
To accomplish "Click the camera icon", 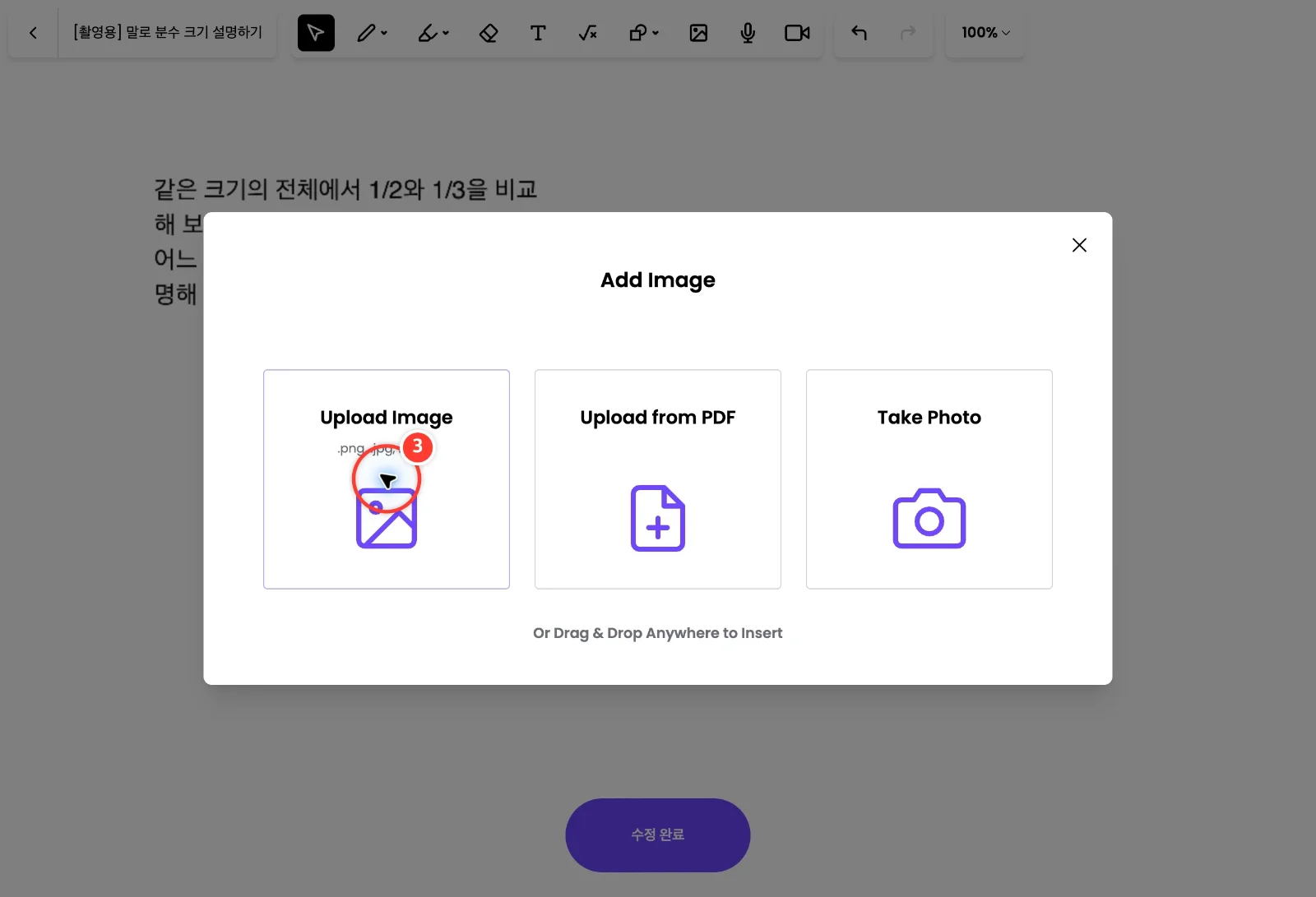I will coord(929,518).
